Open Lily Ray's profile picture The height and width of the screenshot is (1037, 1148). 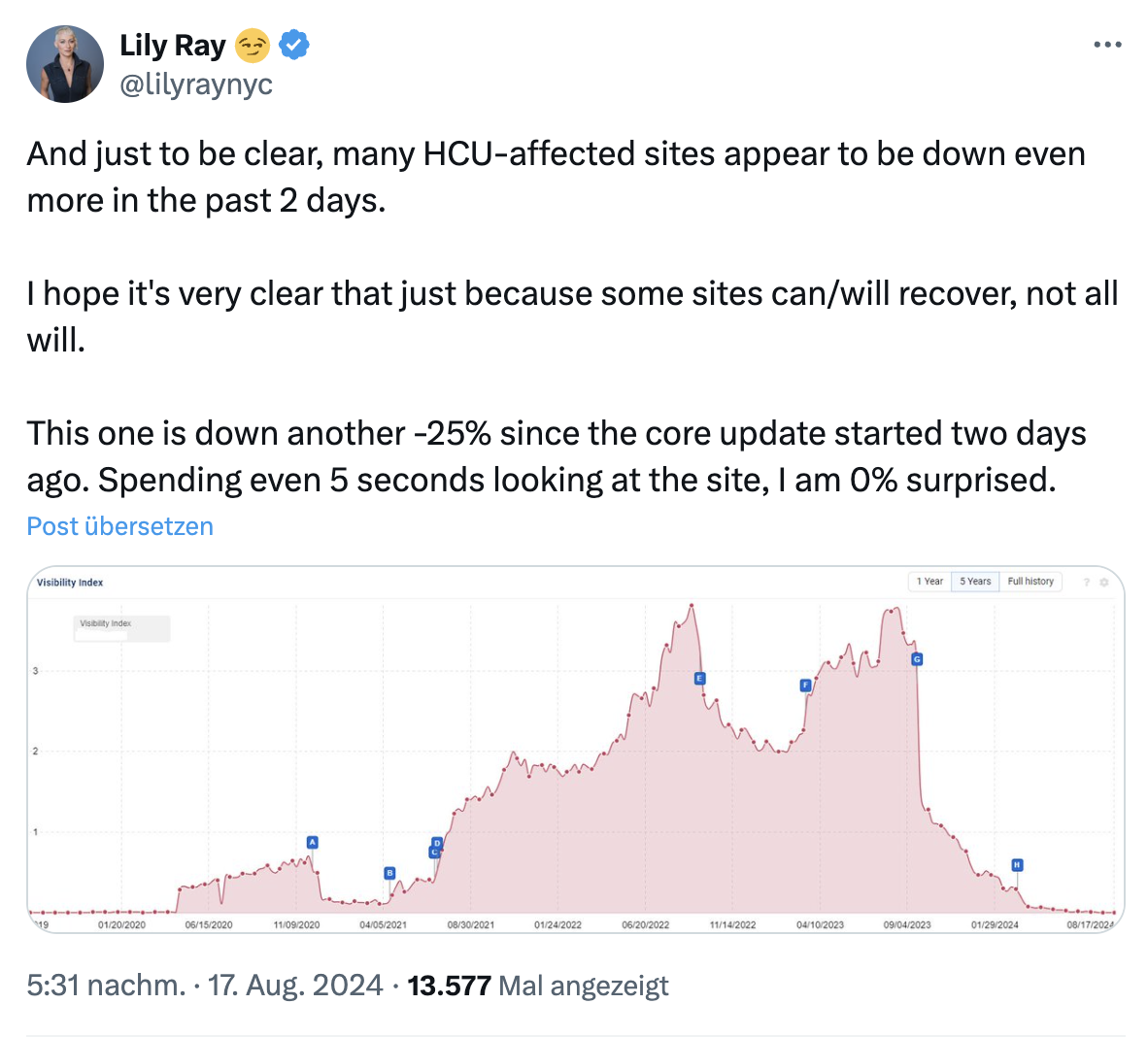(65, 64)
